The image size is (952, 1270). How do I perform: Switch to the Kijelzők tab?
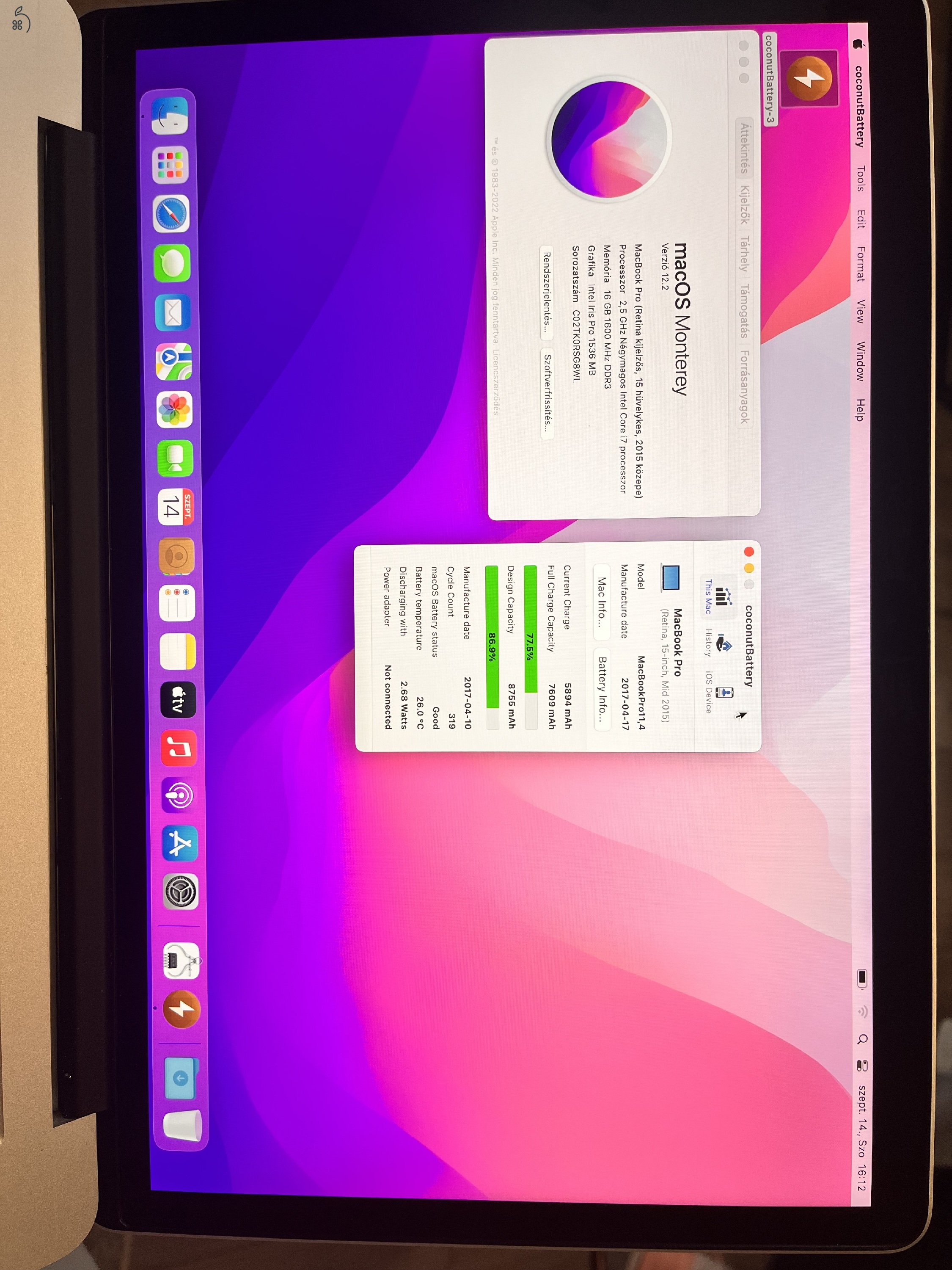coord(744,204)
